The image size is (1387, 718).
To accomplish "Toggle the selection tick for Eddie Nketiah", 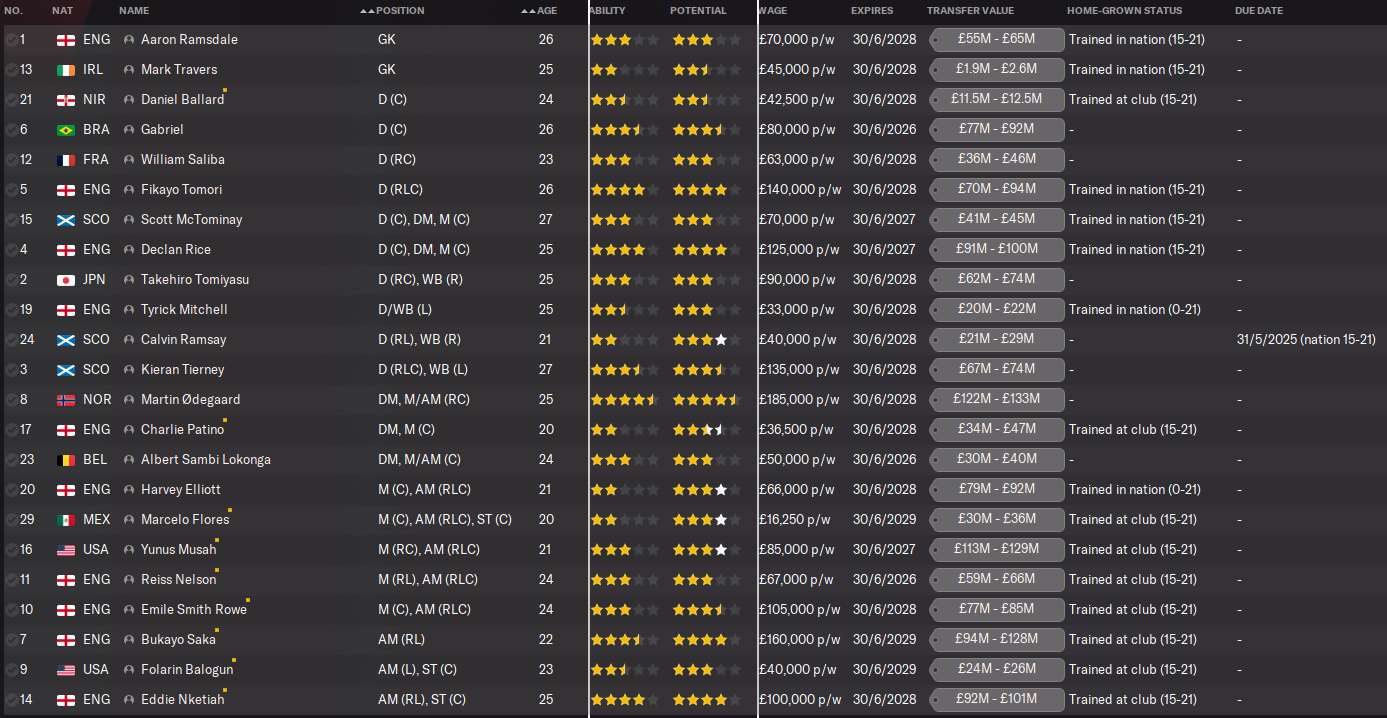I will 11,700.
